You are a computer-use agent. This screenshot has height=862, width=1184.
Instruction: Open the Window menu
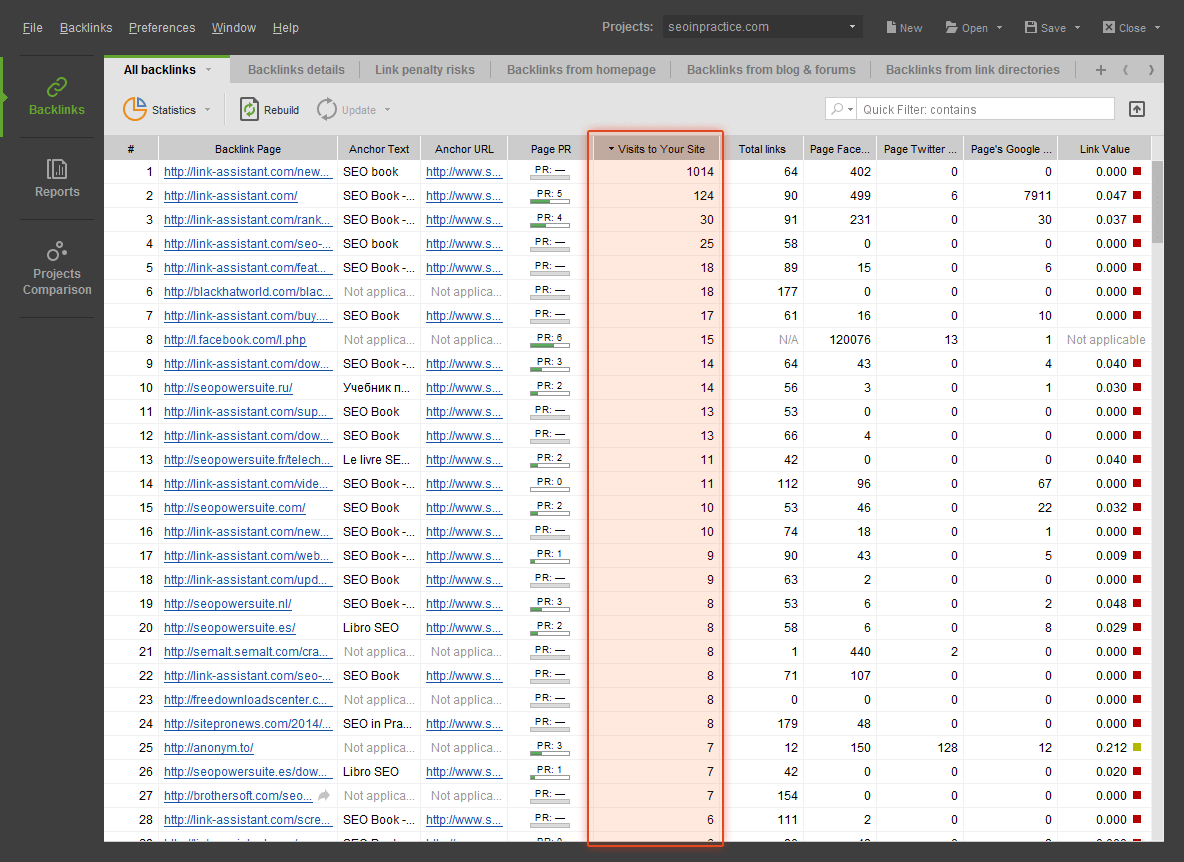233,27
